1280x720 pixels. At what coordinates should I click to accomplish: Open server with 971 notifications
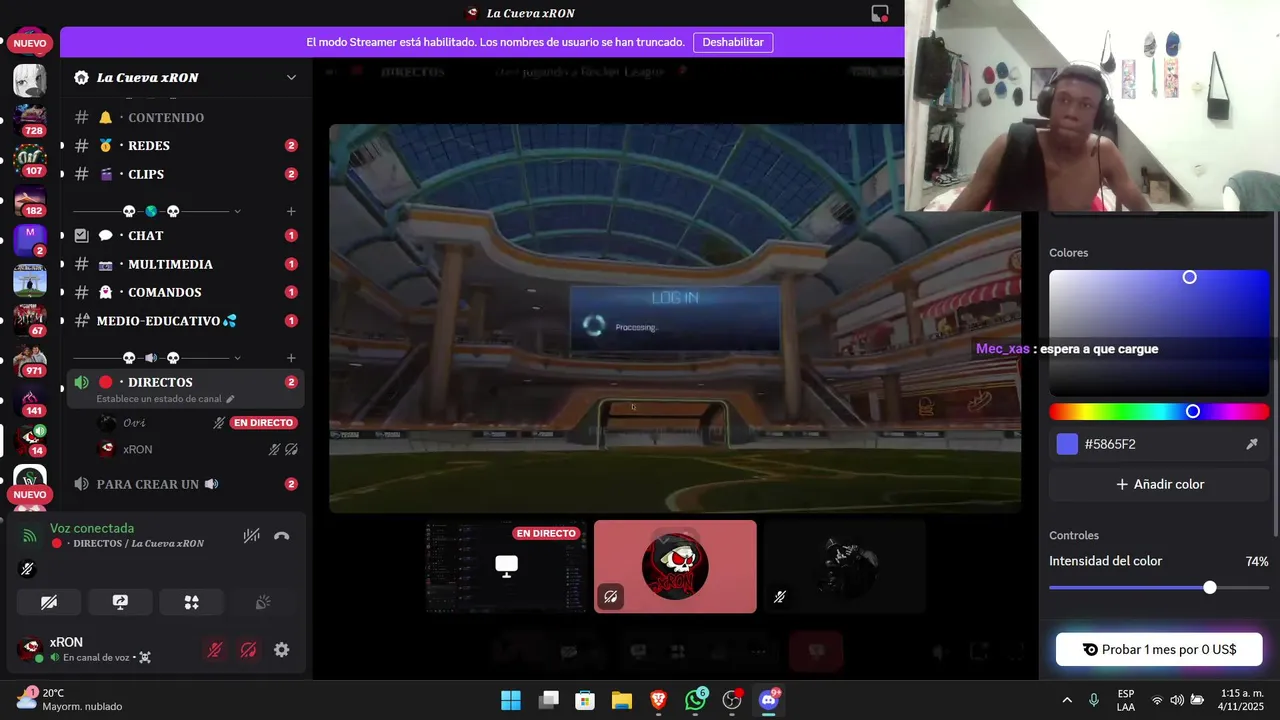(x=30, y=360)
